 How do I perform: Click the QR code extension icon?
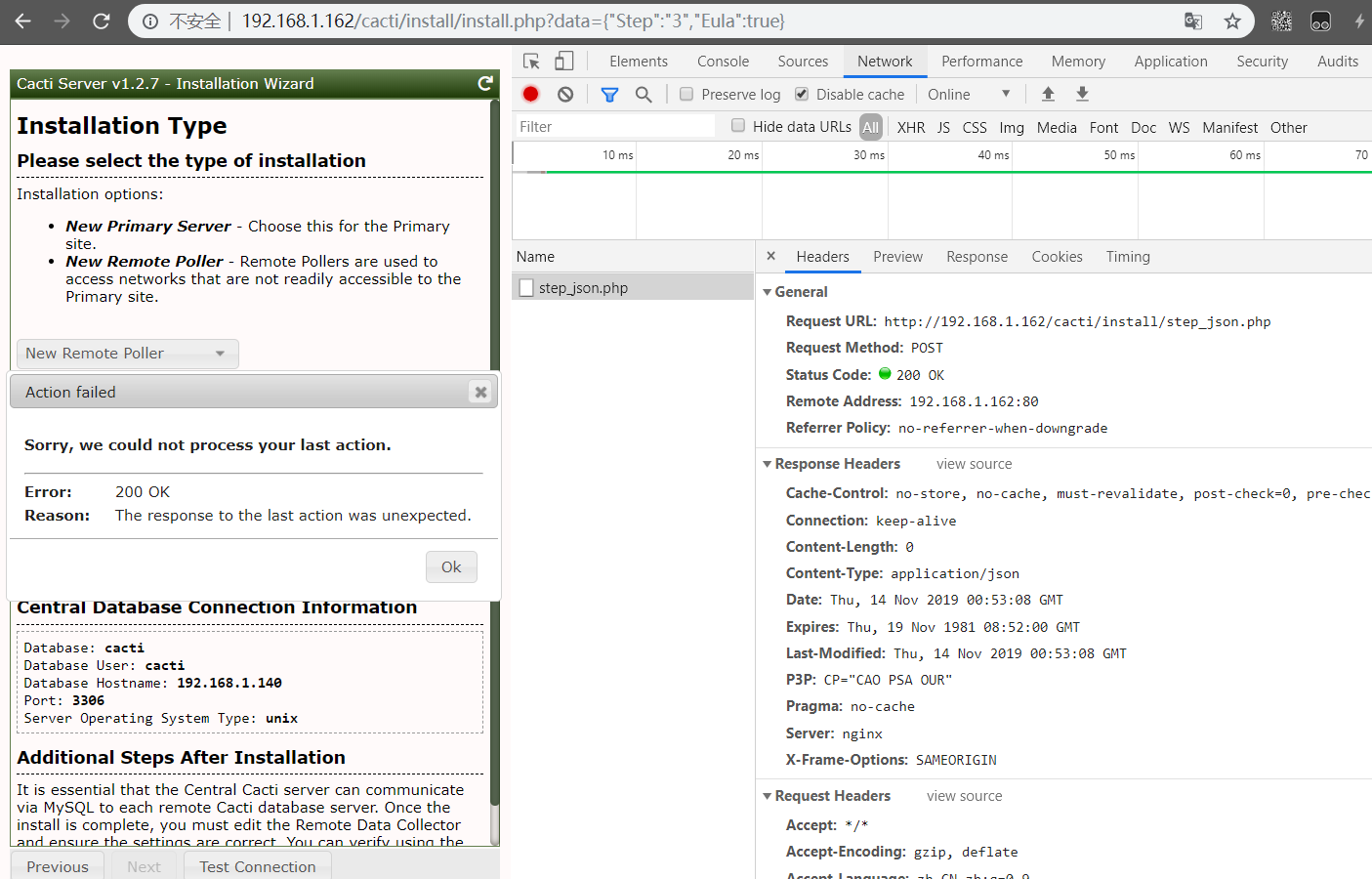coord(1281,21)
